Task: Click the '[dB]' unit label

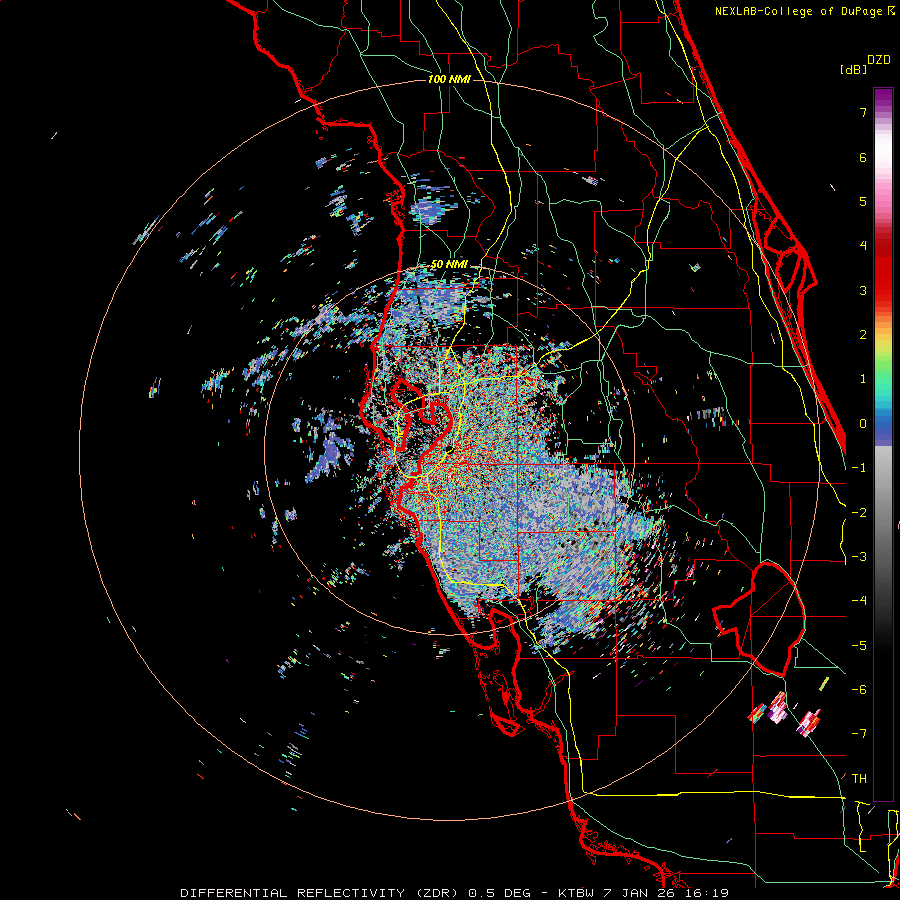Action: [853, 69]
